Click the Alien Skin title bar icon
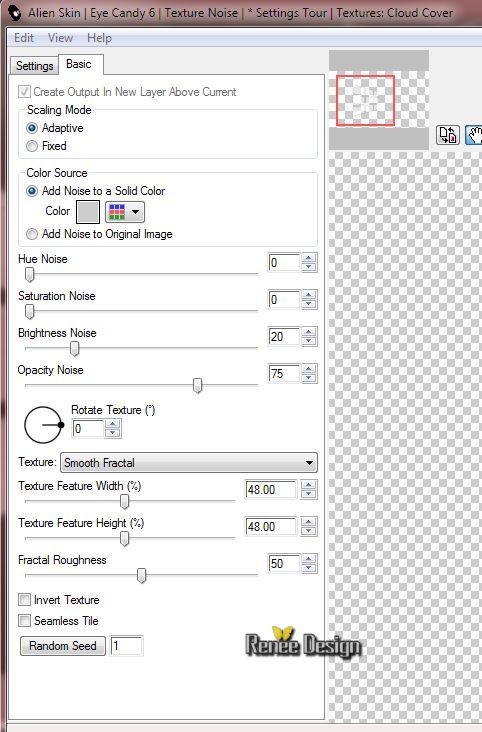Image resolution: width=482 pixels, height=732 pixels. (14, 12)
